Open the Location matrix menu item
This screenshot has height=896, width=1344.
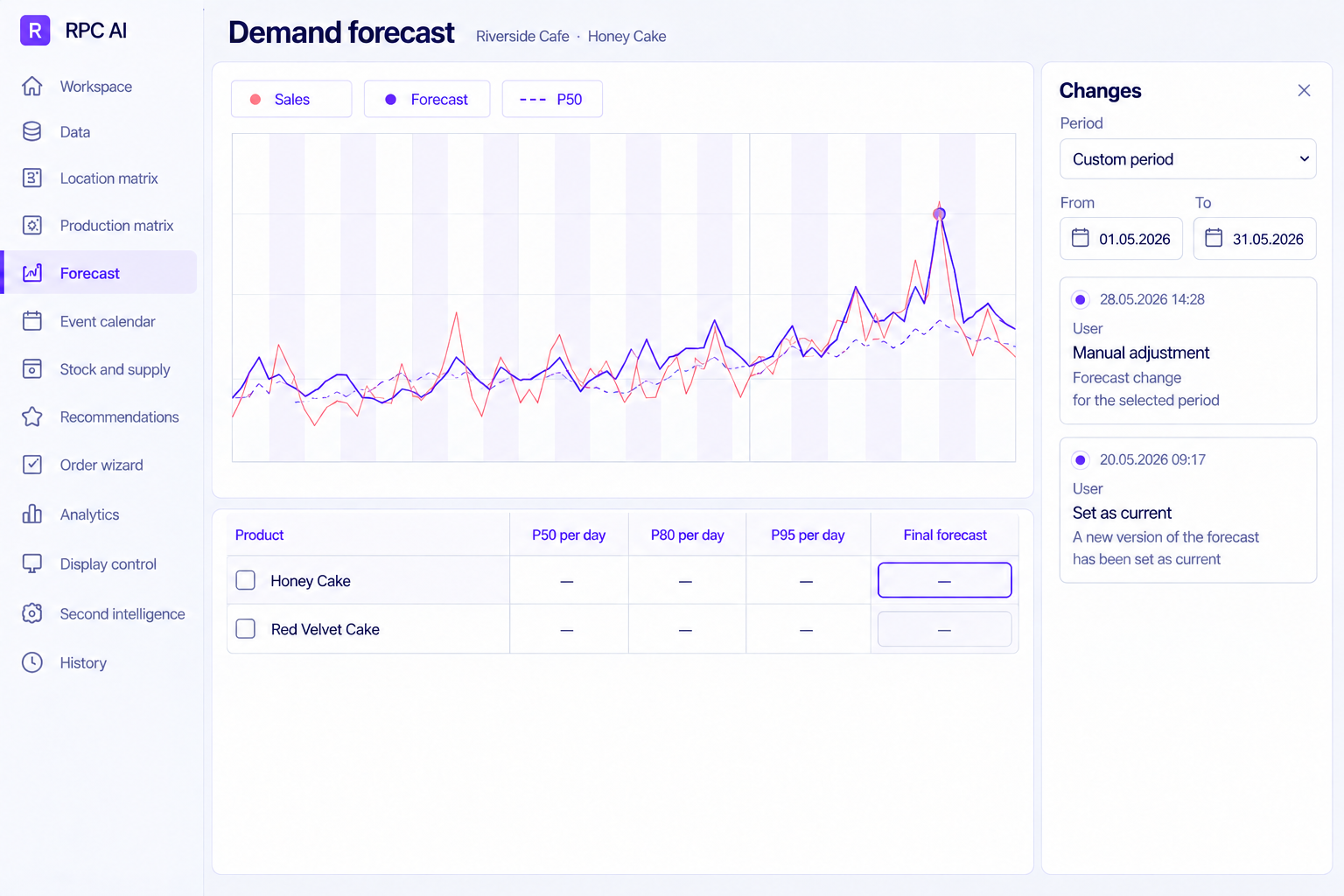99,178
